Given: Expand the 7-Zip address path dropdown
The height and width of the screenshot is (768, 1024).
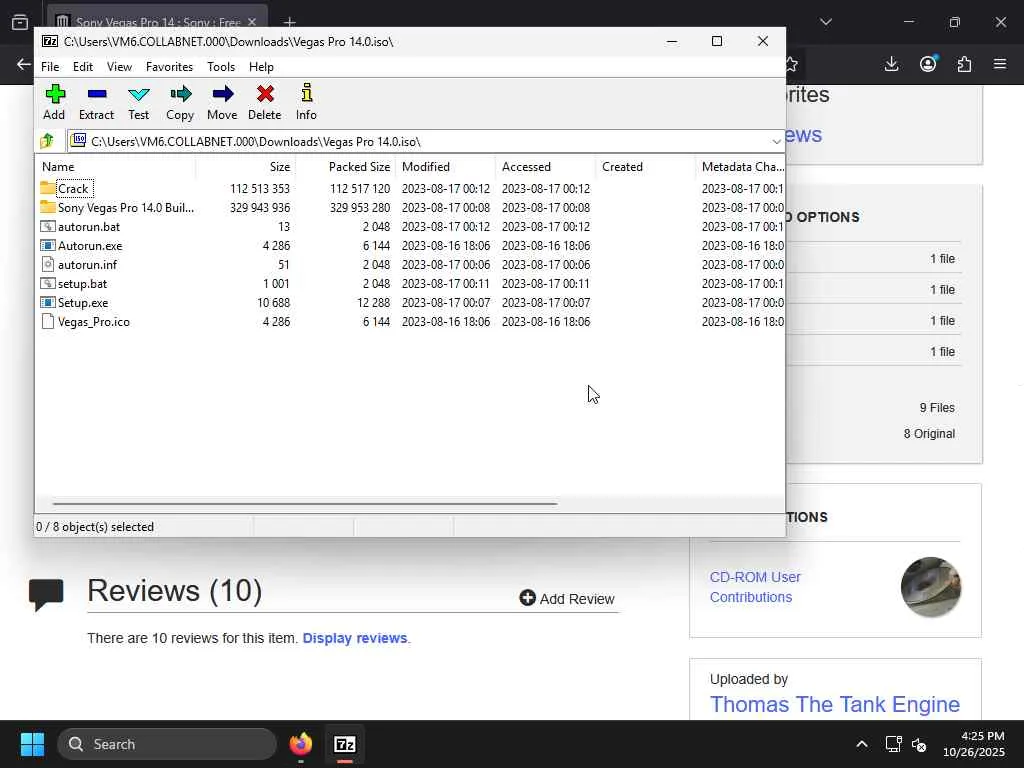Looking at the screenshot, I should click(776, 141).
